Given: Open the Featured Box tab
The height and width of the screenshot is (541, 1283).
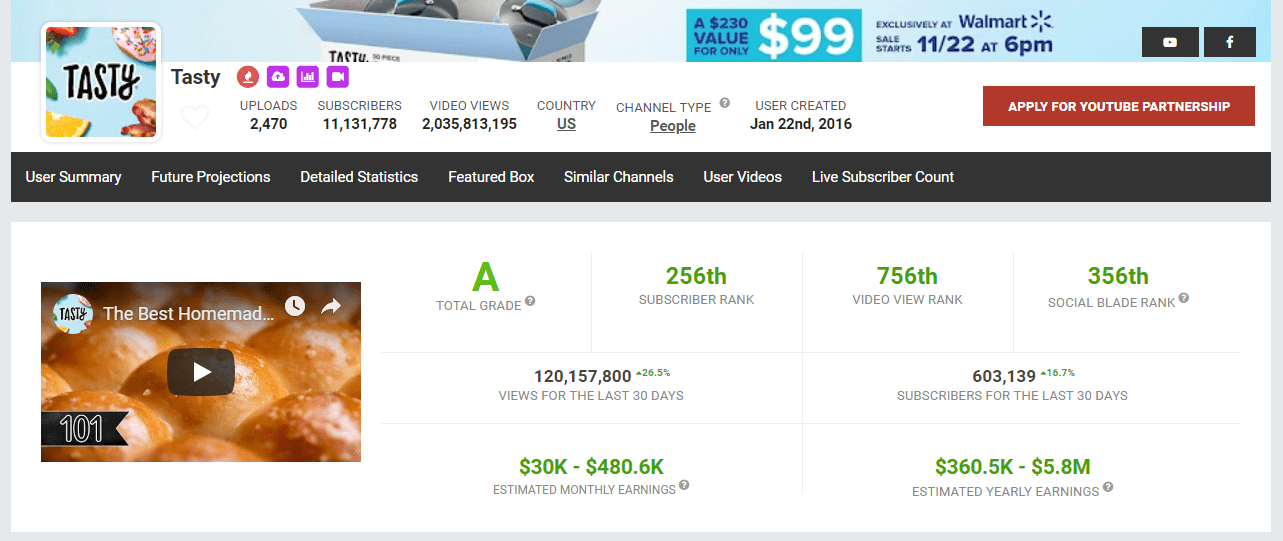Looking at the screenshot, I should (491, 177).
